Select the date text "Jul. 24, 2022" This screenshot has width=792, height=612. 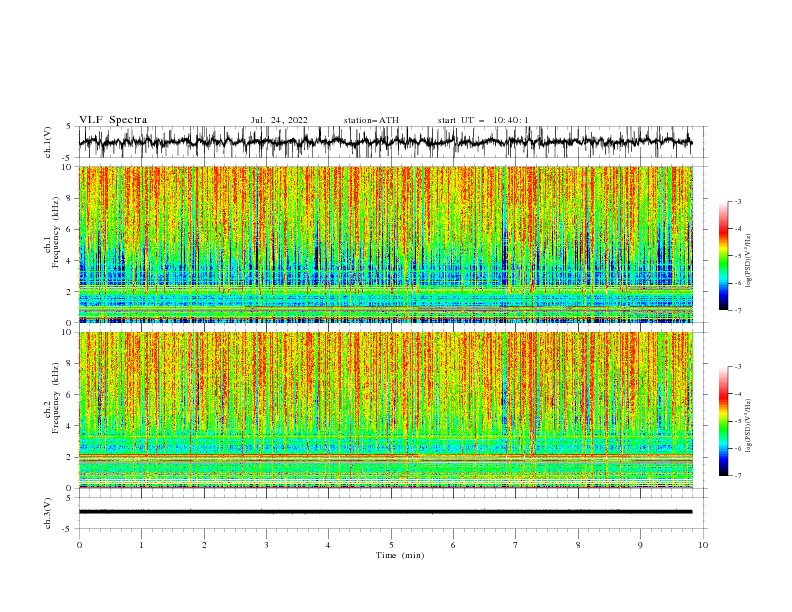pos(279,120)
